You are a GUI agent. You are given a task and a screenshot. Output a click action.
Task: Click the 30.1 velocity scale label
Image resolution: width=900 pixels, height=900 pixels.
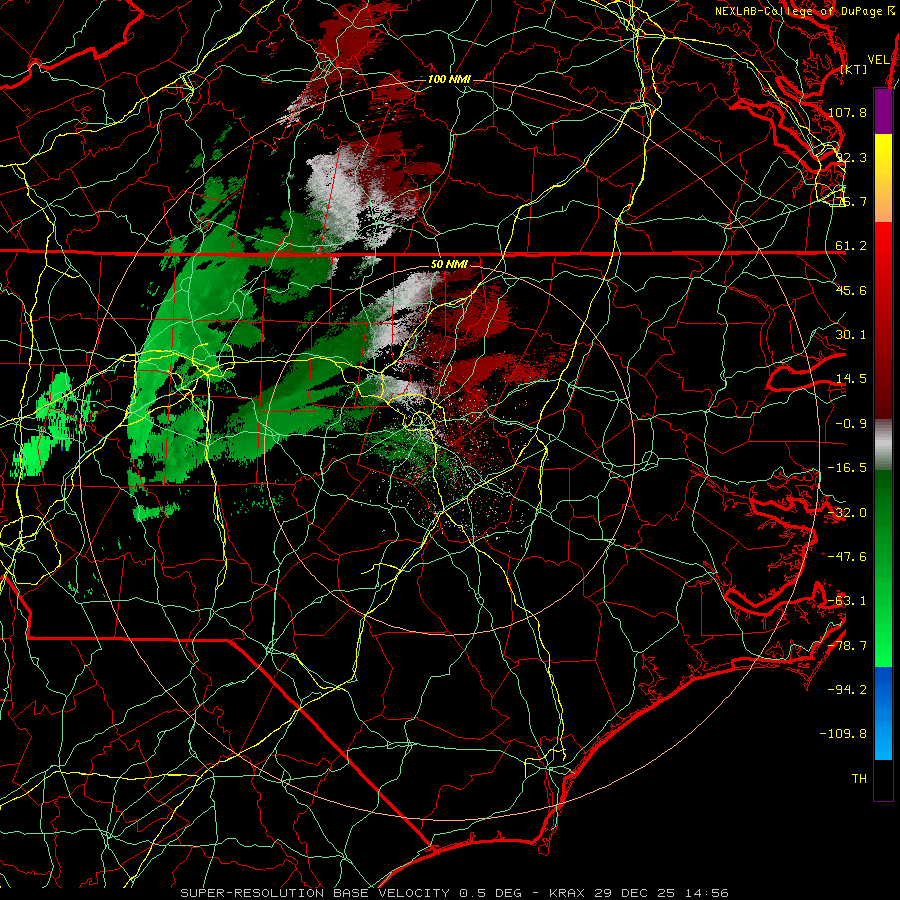pos(851,335)
